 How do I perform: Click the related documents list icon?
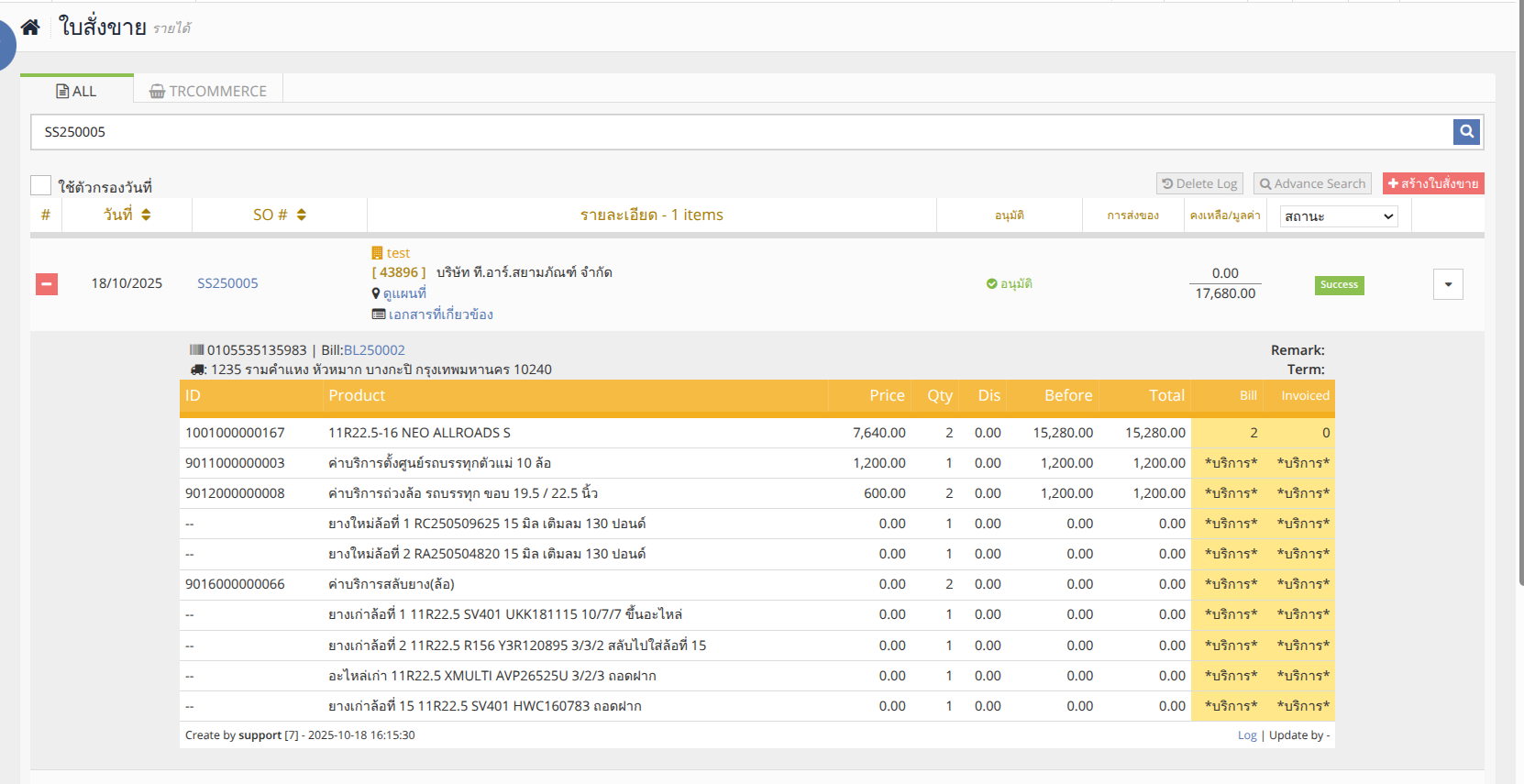pyautogui.click(x=378, y=315)
